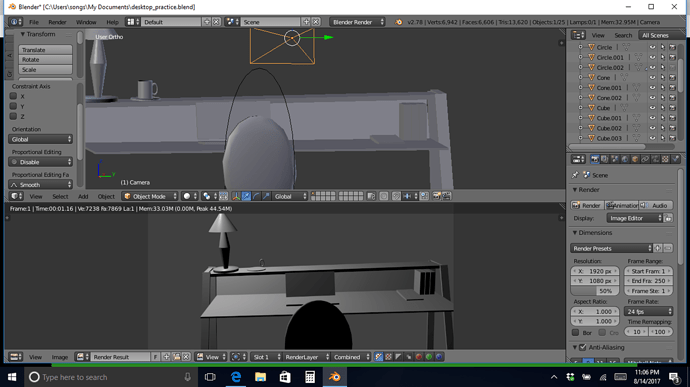
Task: Open Calculator from the taskbar
Action: click(x=310, y=377)
